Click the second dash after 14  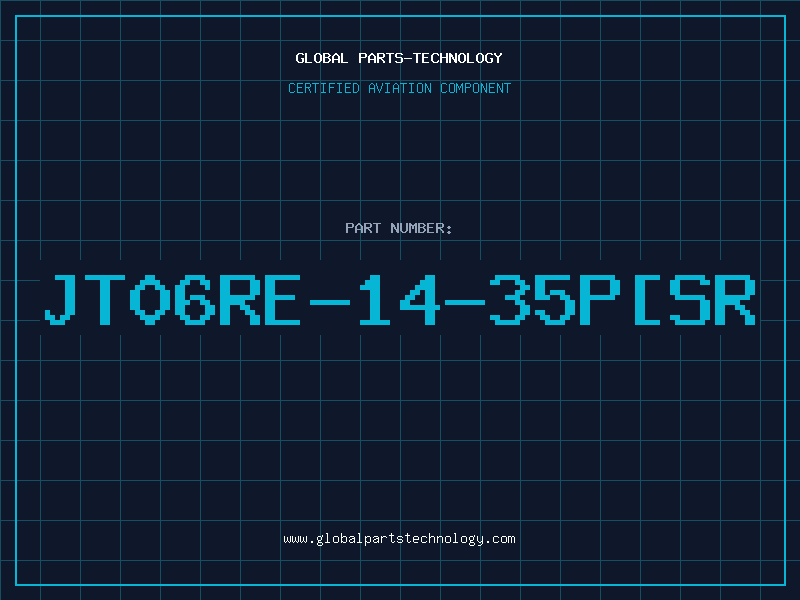[x=464, y=302]
